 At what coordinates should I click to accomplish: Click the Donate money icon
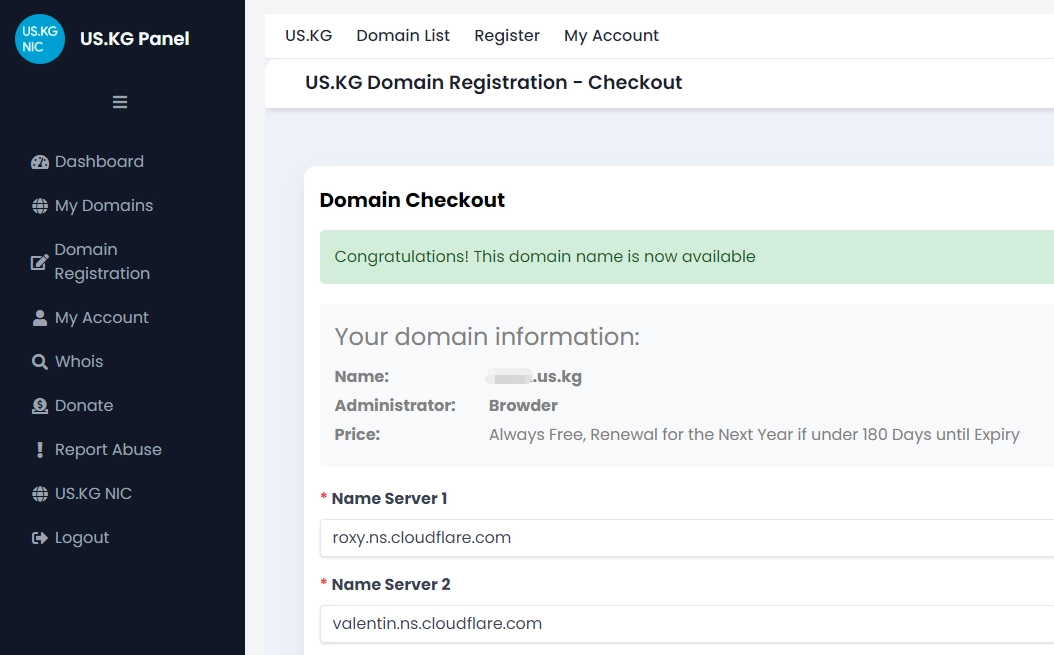[x=40, y=406]
